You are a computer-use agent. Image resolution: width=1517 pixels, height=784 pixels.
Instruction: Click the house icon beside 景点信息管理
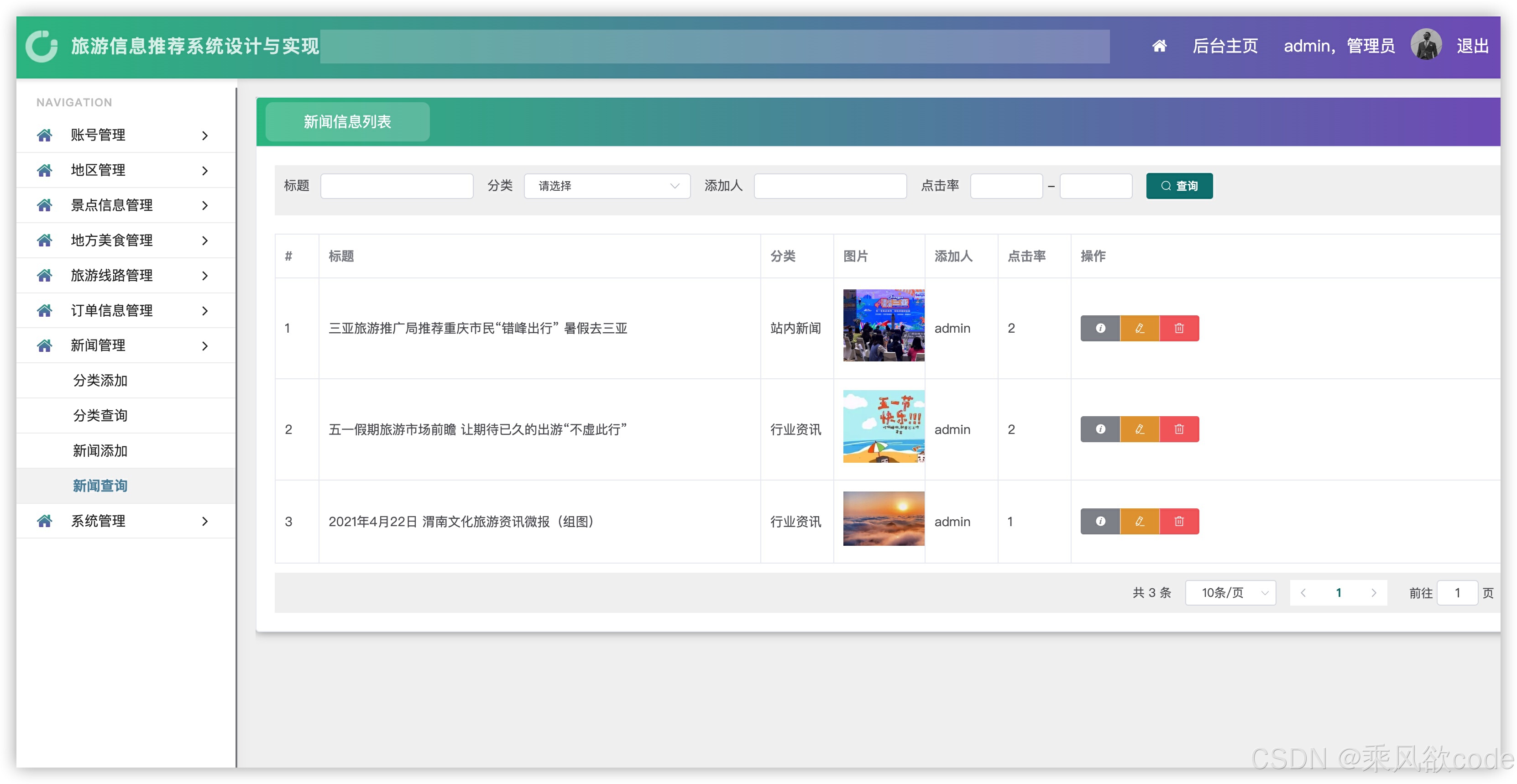click(x=45, y=205)
